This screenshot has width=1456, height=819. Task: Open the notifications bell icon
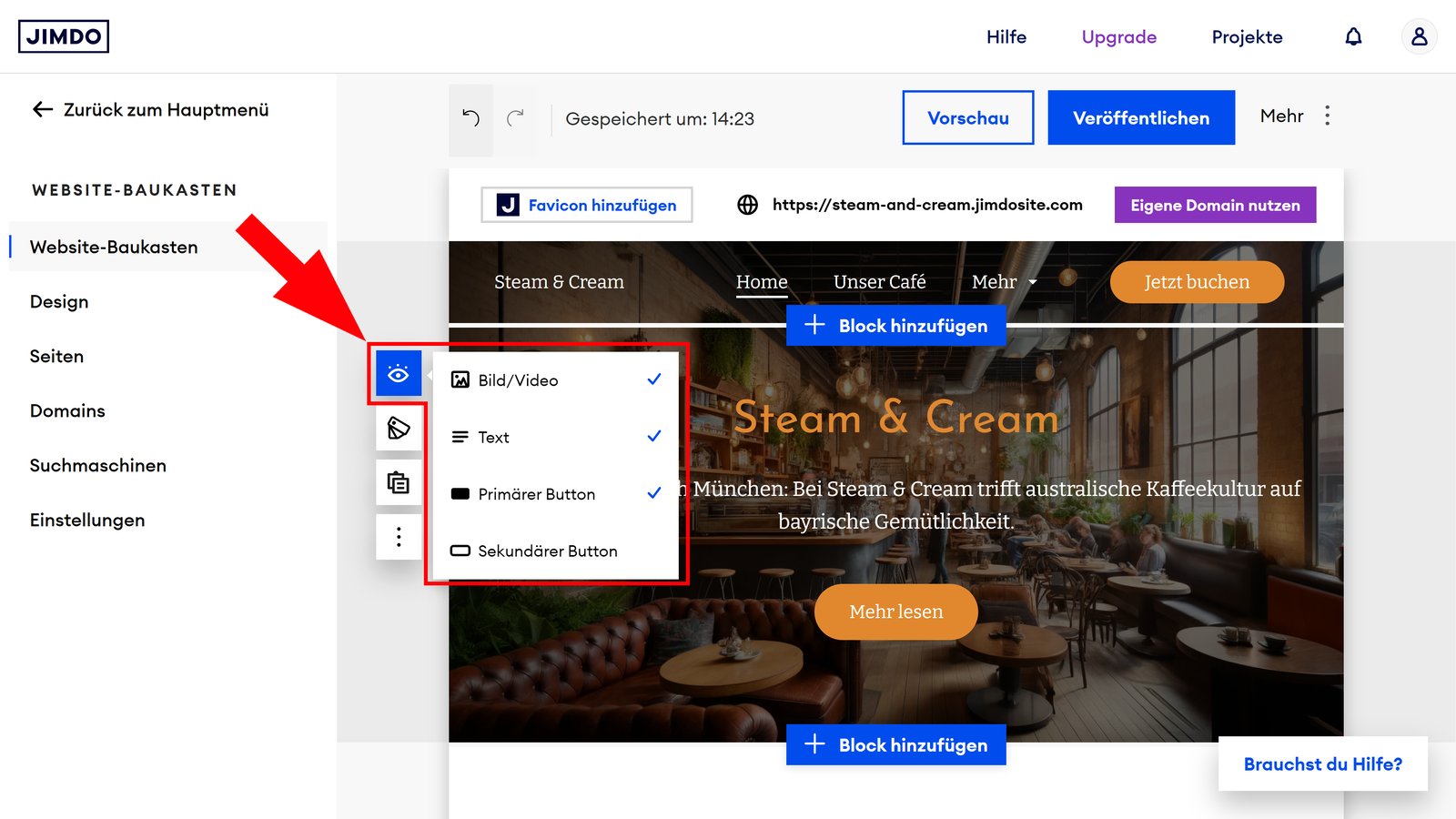pos(1354,36)
